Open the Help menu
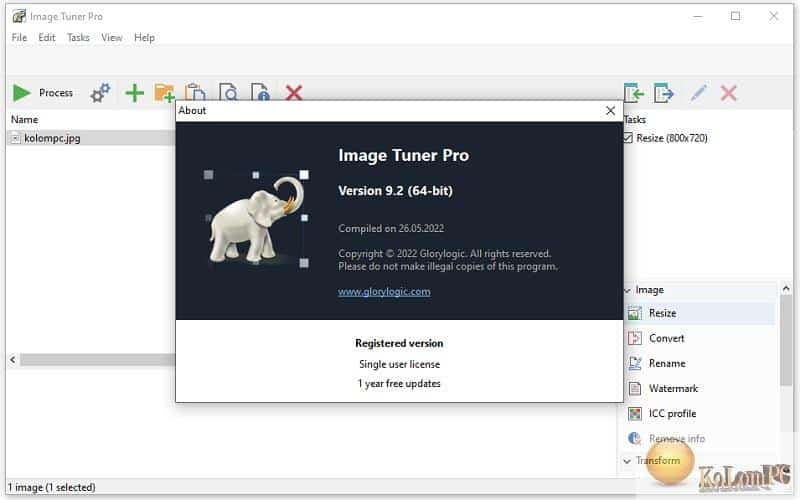Screen dimensions: 800x500 tap(144, 38)
